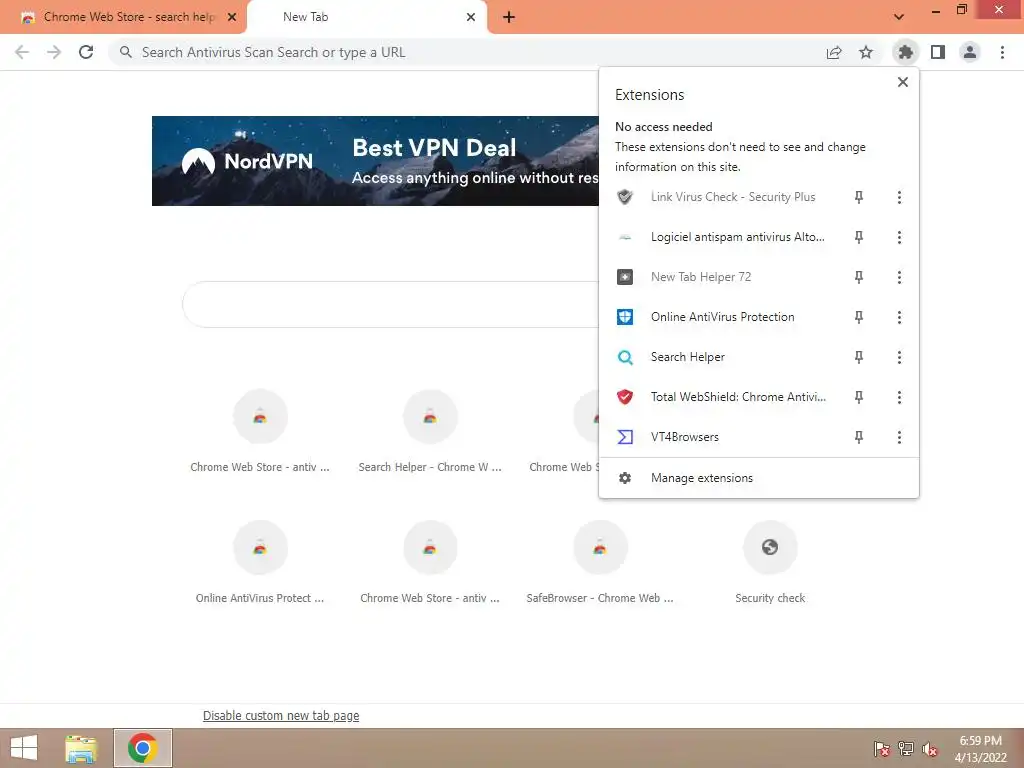Close the Extensions popup
This screenshot has height=768, width=1024.
(903, 82)
